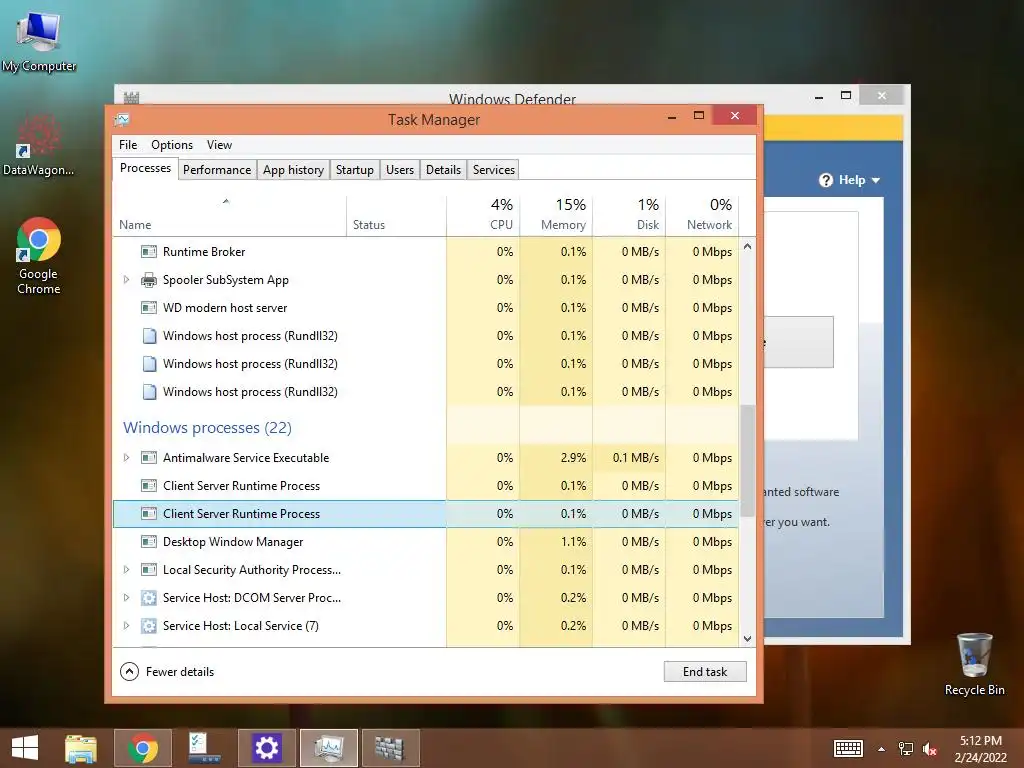Click the Service Host: DCOM gear icon
Screen dimensions: 1024x768
pos(149,598)
